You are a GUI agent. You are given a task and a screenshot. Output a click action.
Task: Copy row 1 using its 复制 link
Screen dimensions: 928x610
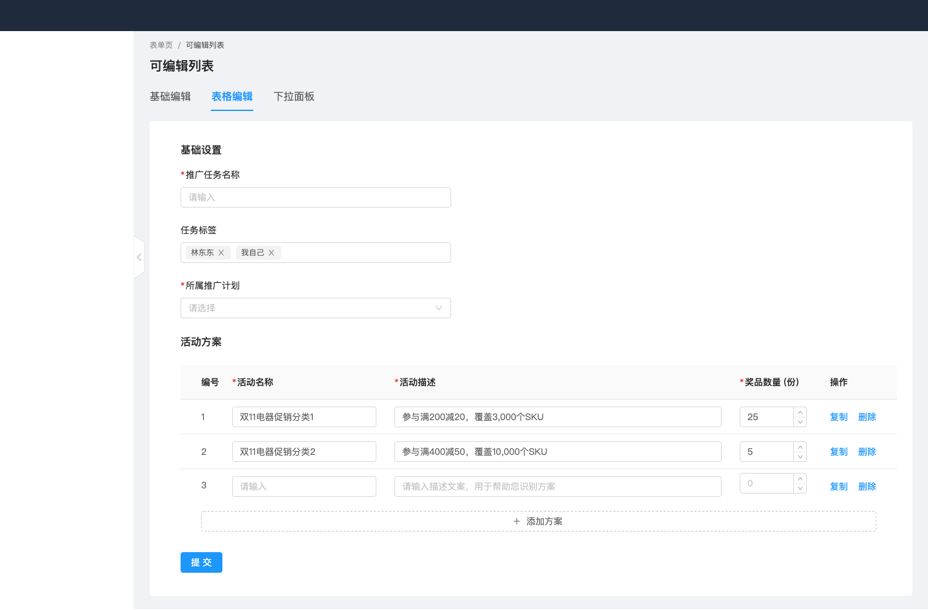(x=838, y=416)
